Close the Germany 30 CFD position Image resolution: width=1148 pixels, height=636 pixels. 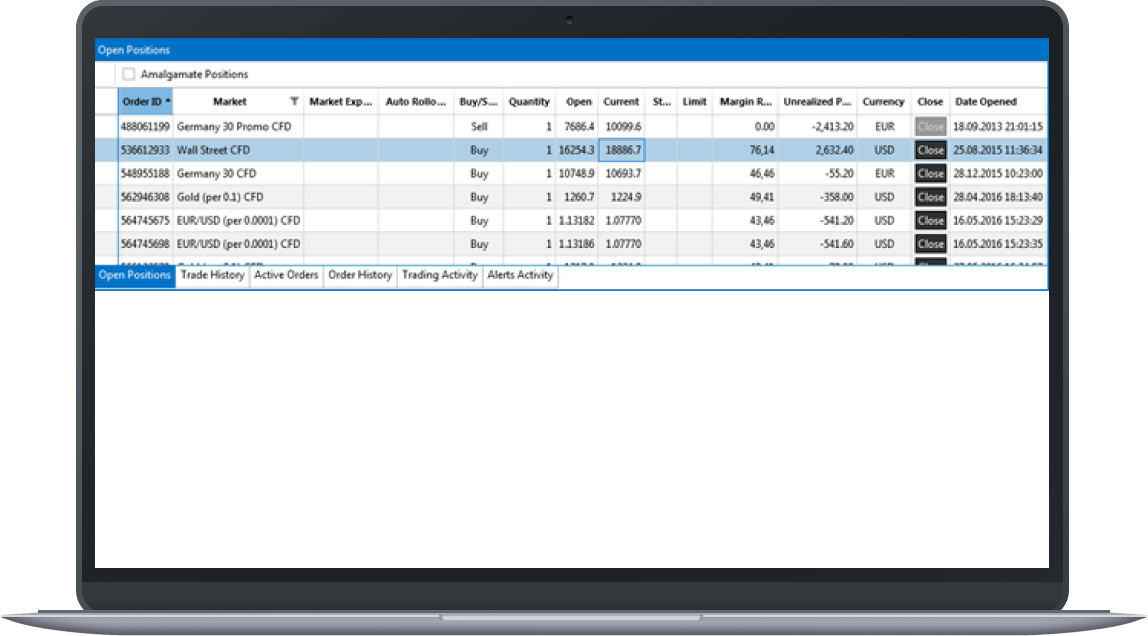point(930,173)
